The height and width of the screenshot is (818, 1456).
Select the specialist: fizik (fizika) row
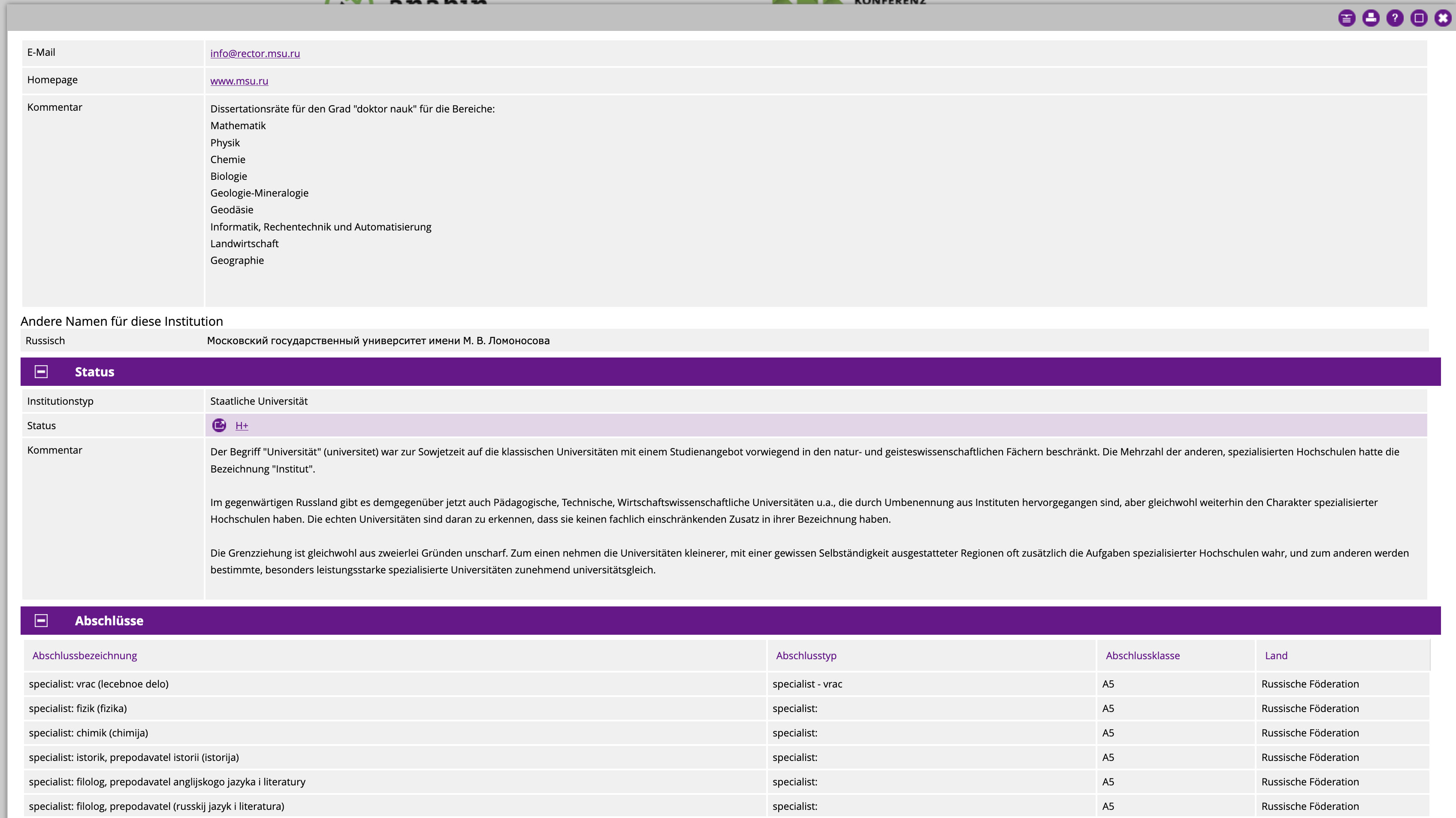click(x=78, y=708)
